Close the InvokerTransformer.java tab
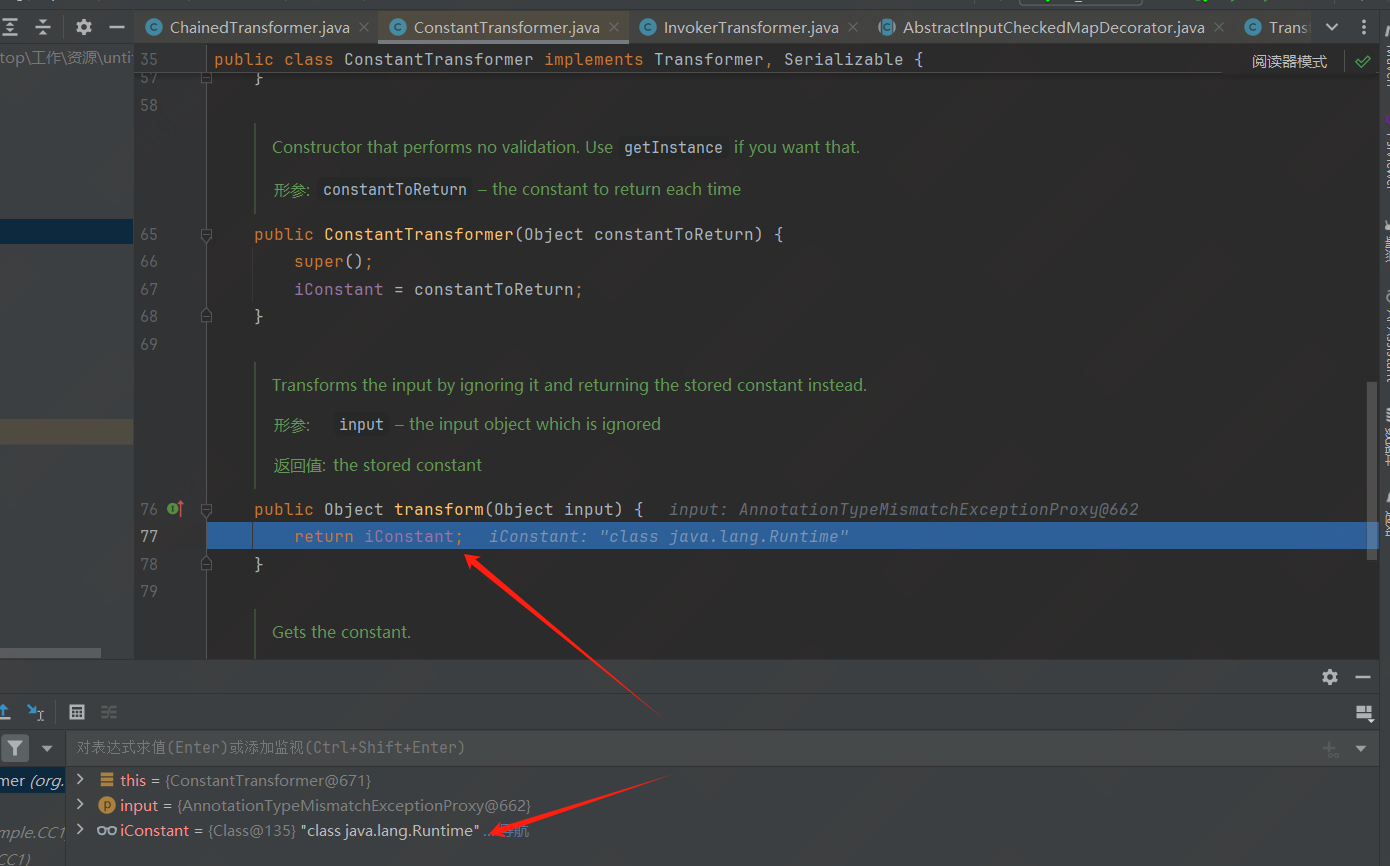 coord(852,27)
